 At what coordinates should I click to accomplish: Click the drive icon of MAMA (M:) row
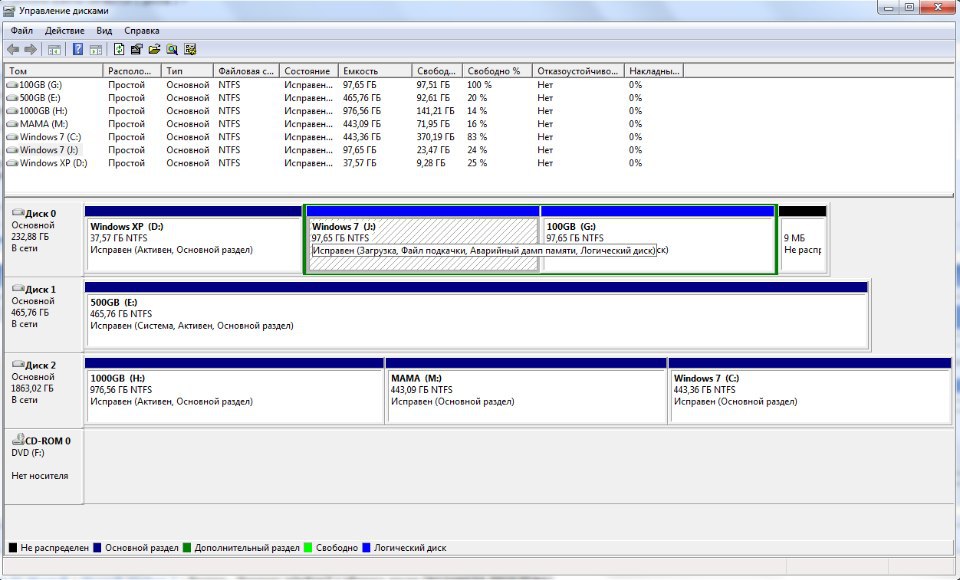point(12,124)
